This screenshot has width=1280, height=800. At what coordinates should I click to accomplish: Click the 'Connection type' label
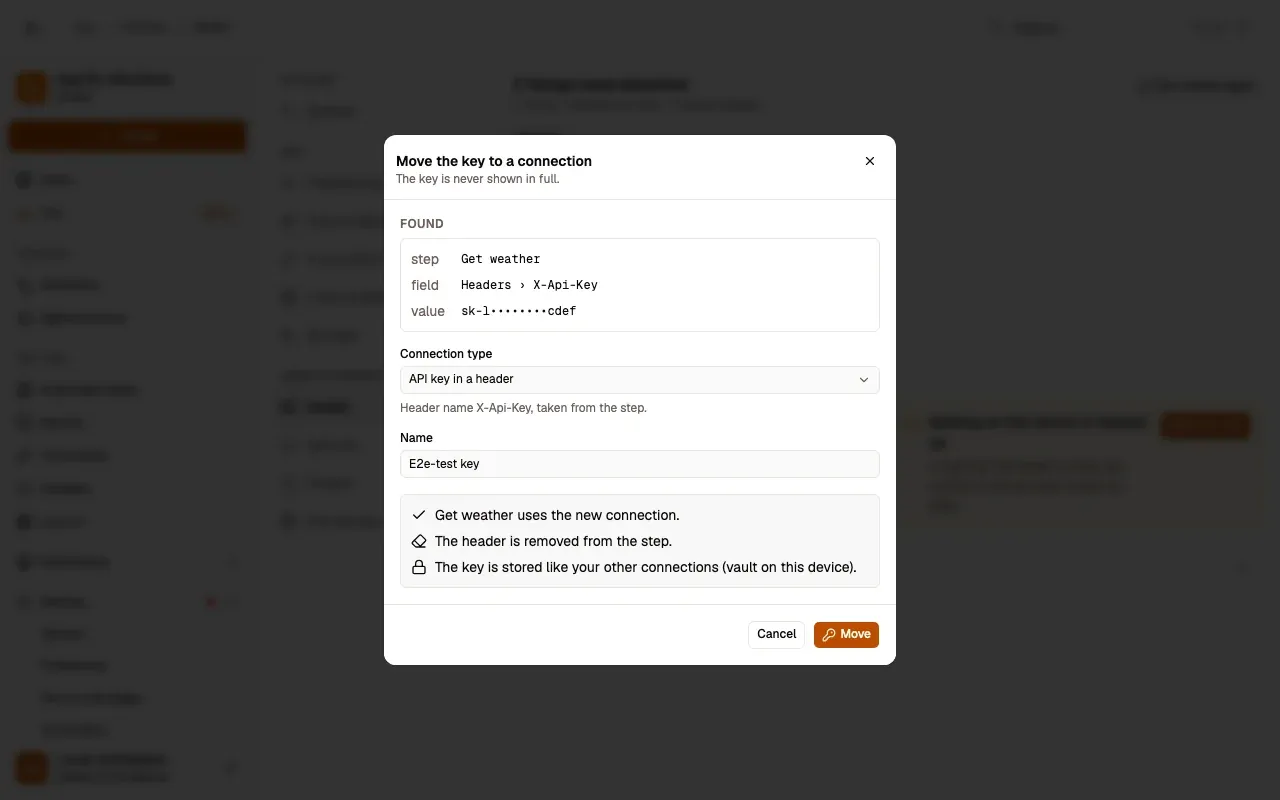(446, 354)
